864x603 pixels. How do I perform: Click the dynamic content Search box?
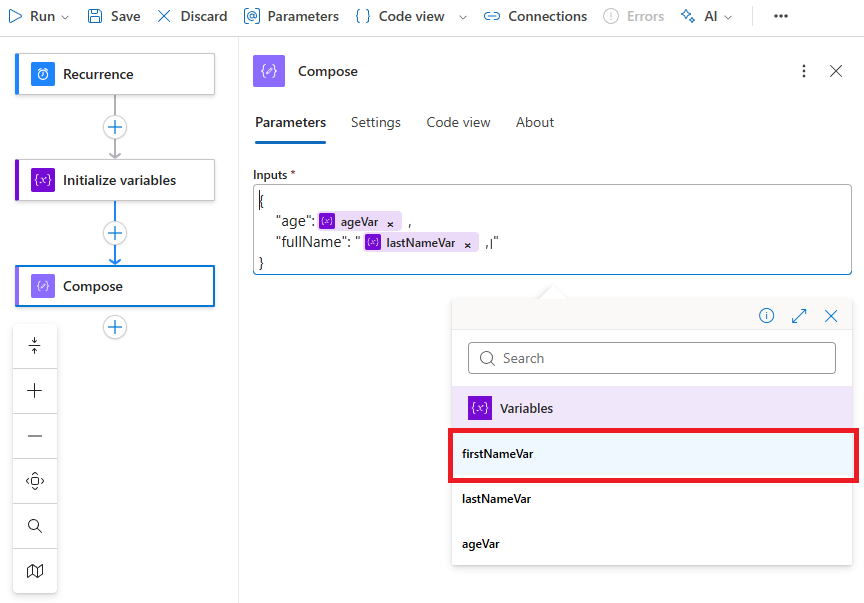click(x=652, y=358)
